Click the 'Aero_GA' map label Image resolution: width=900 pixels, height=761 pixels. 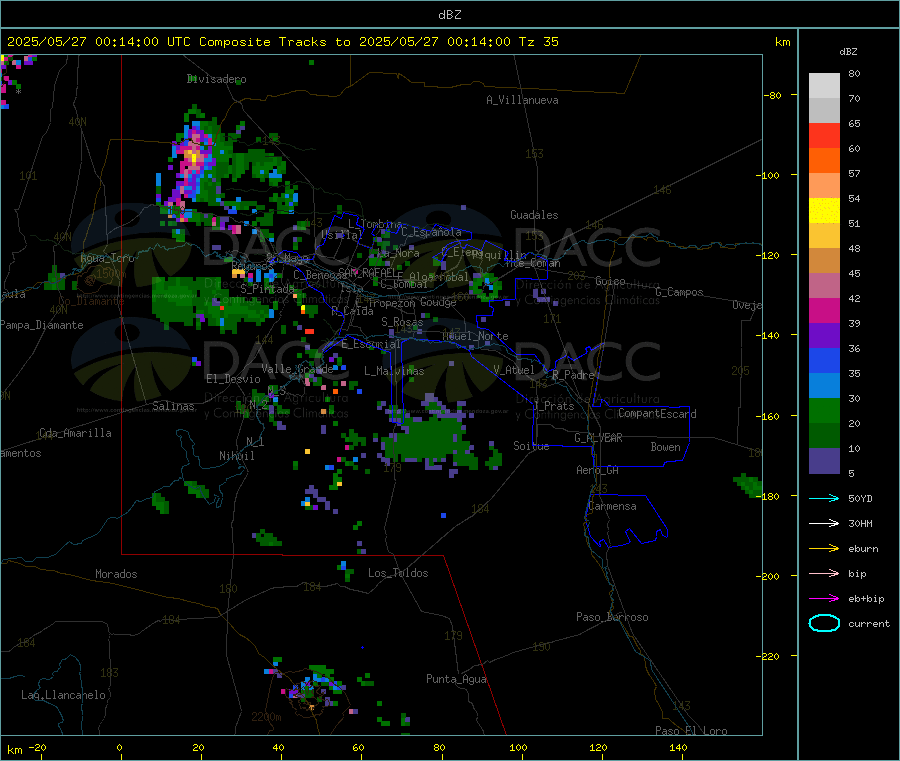[598, 470]
